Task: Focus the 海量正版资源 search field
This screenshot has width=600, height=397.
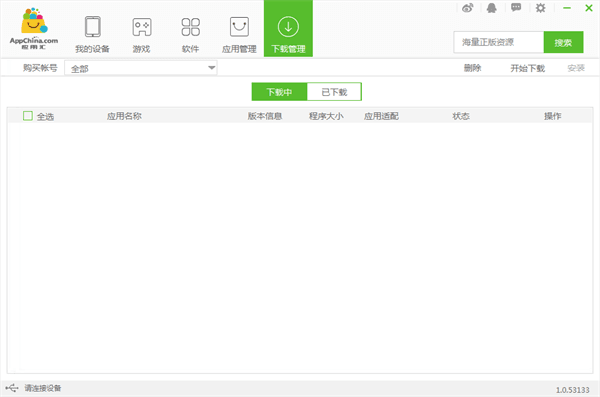Action: [x=499, y=42]
